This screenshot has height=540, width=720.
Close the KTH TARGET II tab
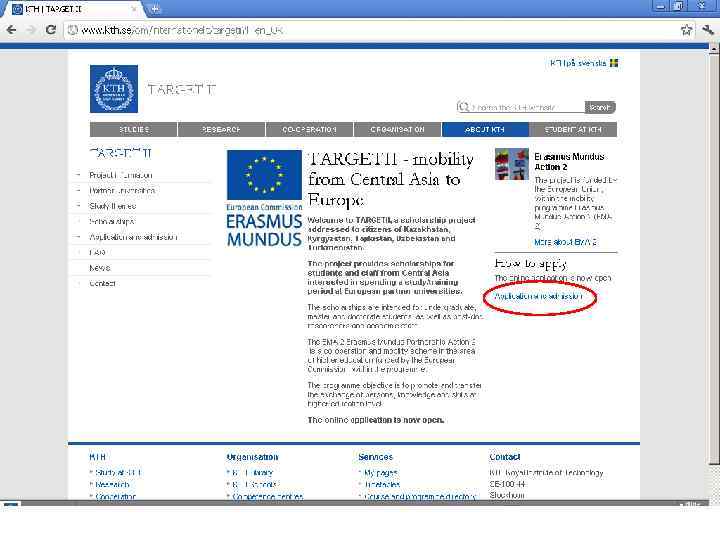[134, 8]
